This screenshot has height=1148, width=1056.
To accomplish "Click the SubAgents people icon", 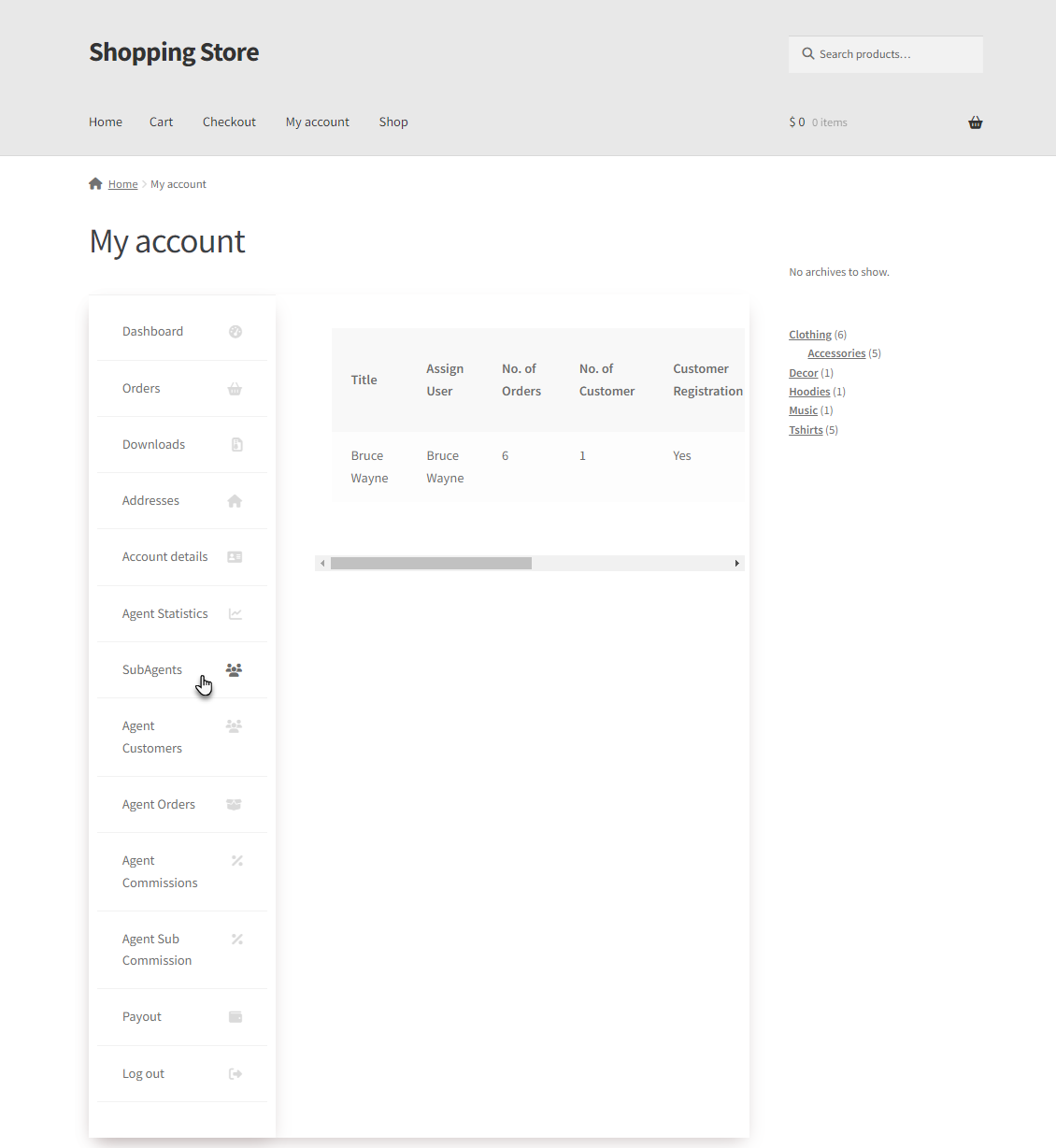I will 235,670.
